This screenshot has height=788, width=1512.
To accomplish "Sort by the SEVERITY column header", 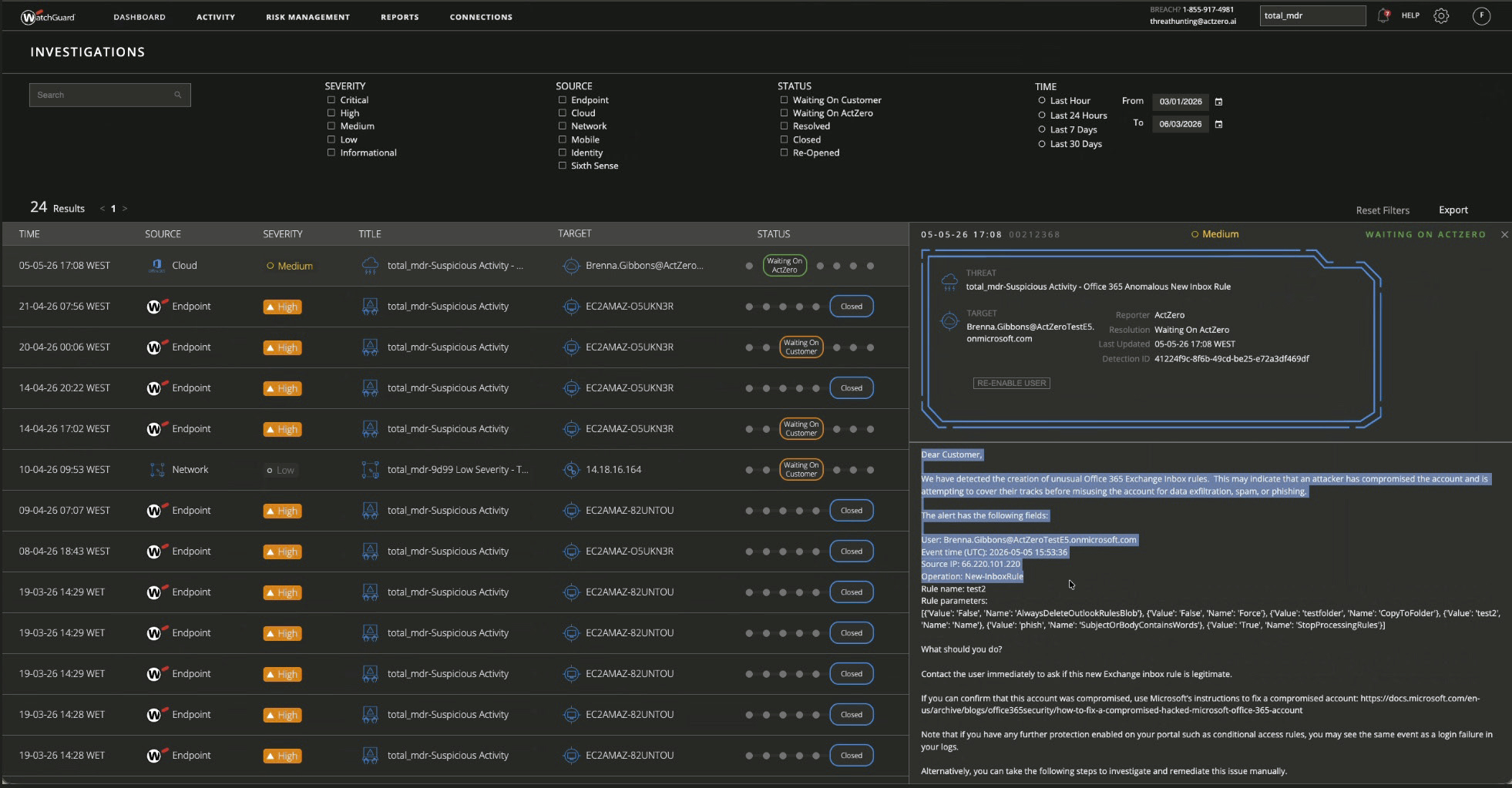I will click(283, 234).
